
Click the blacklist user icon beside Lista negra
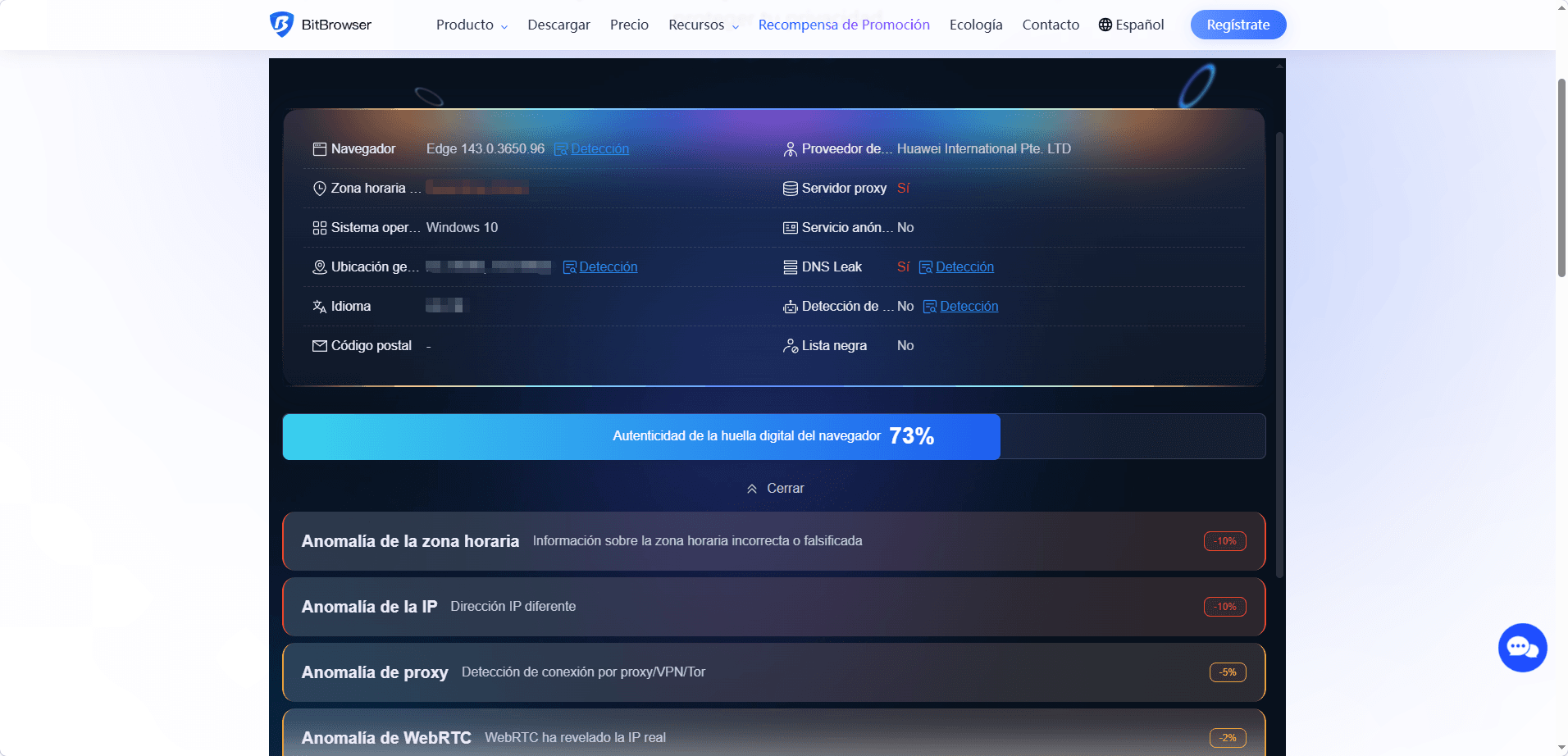pyautogui.click(x=790, y=345)
